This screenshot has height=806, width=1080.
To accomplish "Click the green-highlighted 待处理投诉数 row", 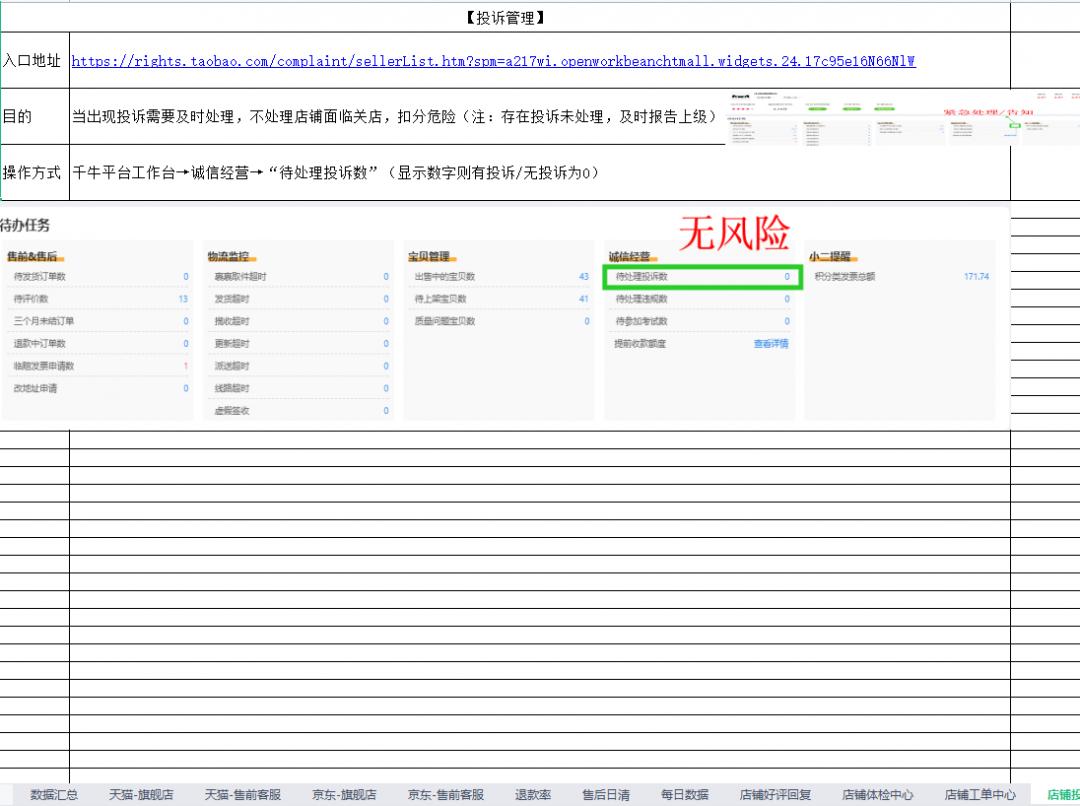I will (703, 277).
